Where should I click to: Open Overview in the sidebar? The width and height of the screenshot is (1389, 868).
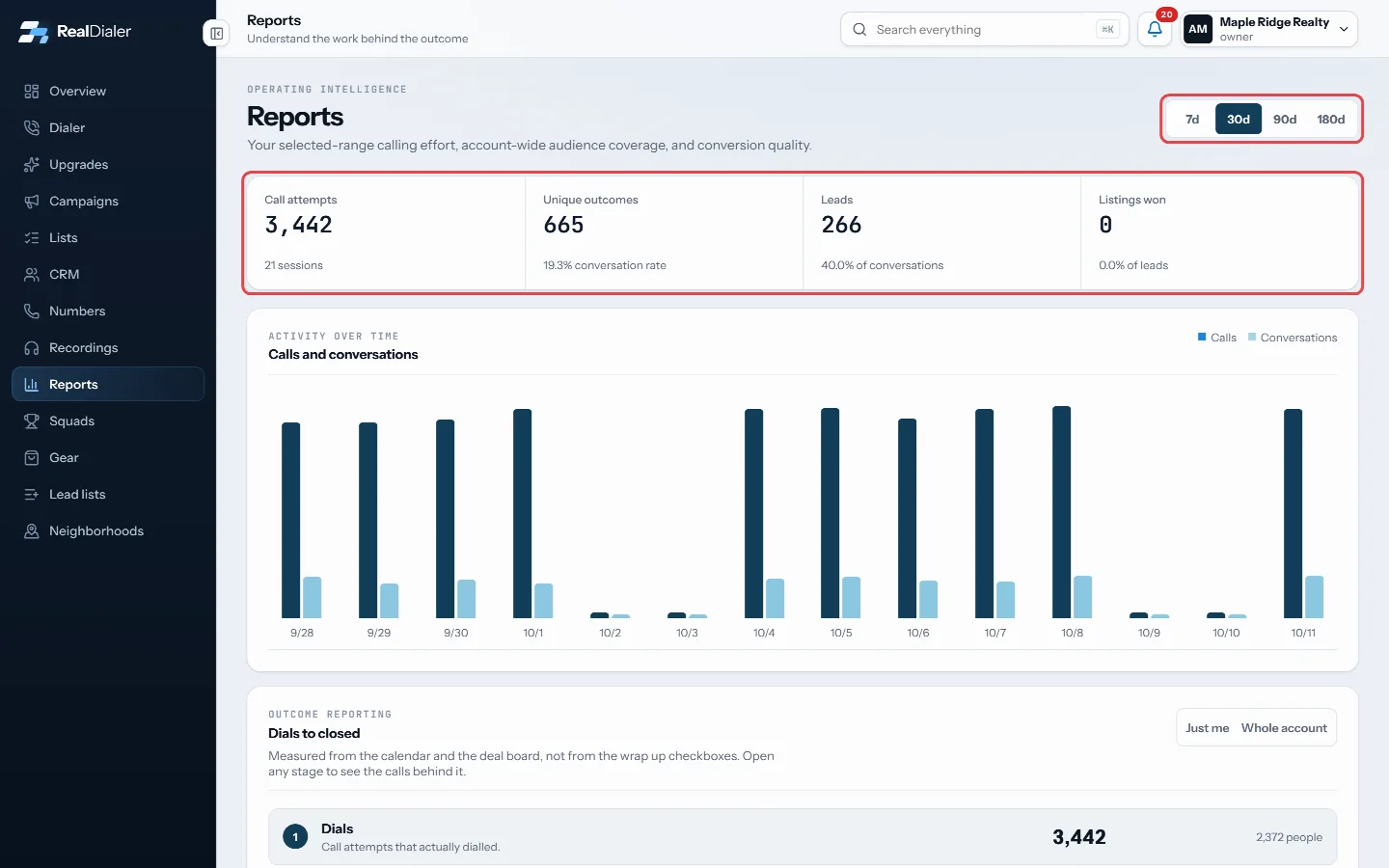(108, 92)
